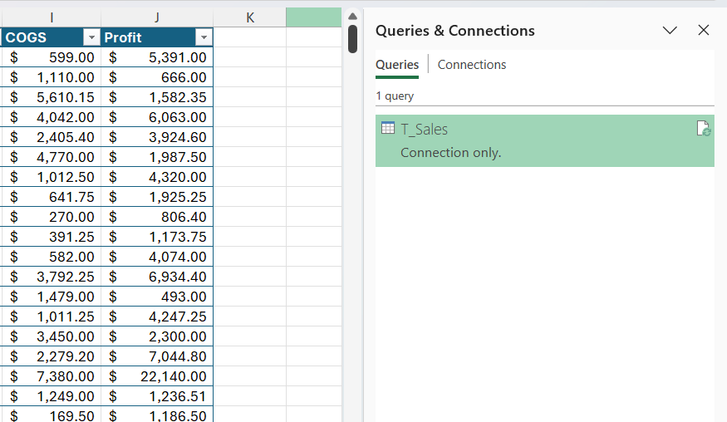Image resolution: width=727 pixels, height=422 pixels.
Task: Click the vertical scrollbar thumb
Action: (x=352, y=39)
